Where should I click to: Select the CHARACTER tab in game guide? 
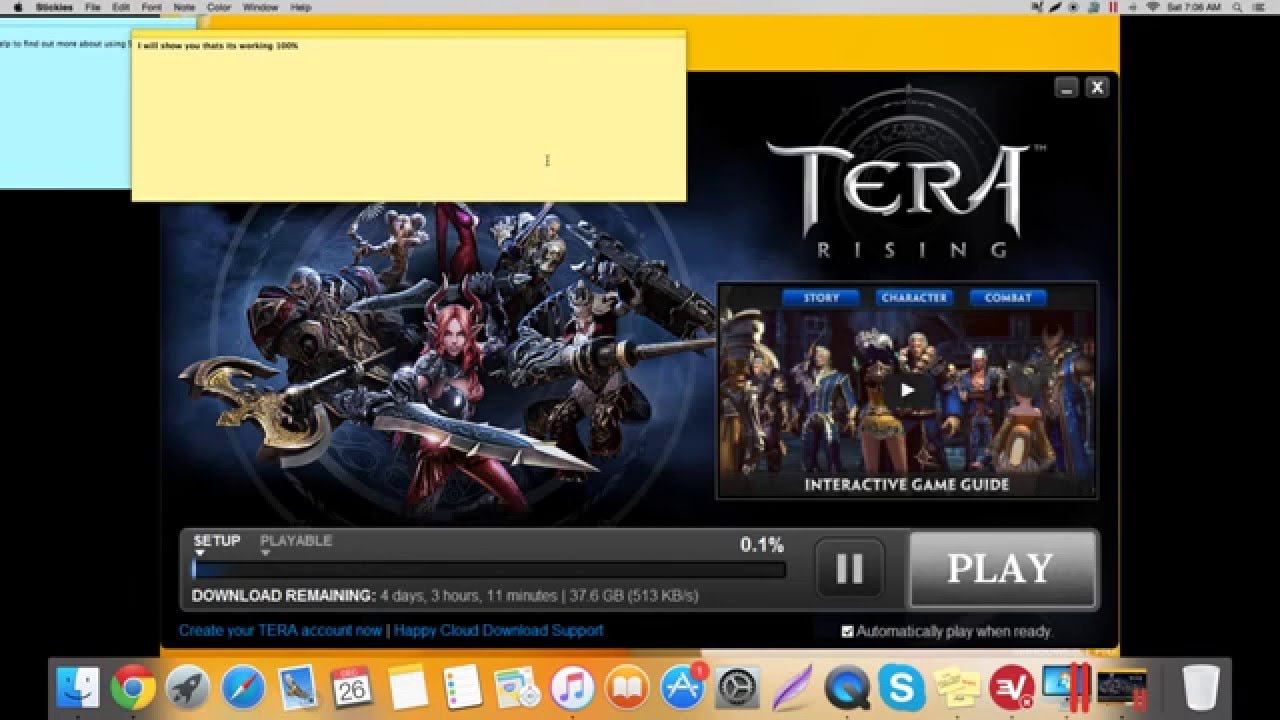[x=914, y=298]
